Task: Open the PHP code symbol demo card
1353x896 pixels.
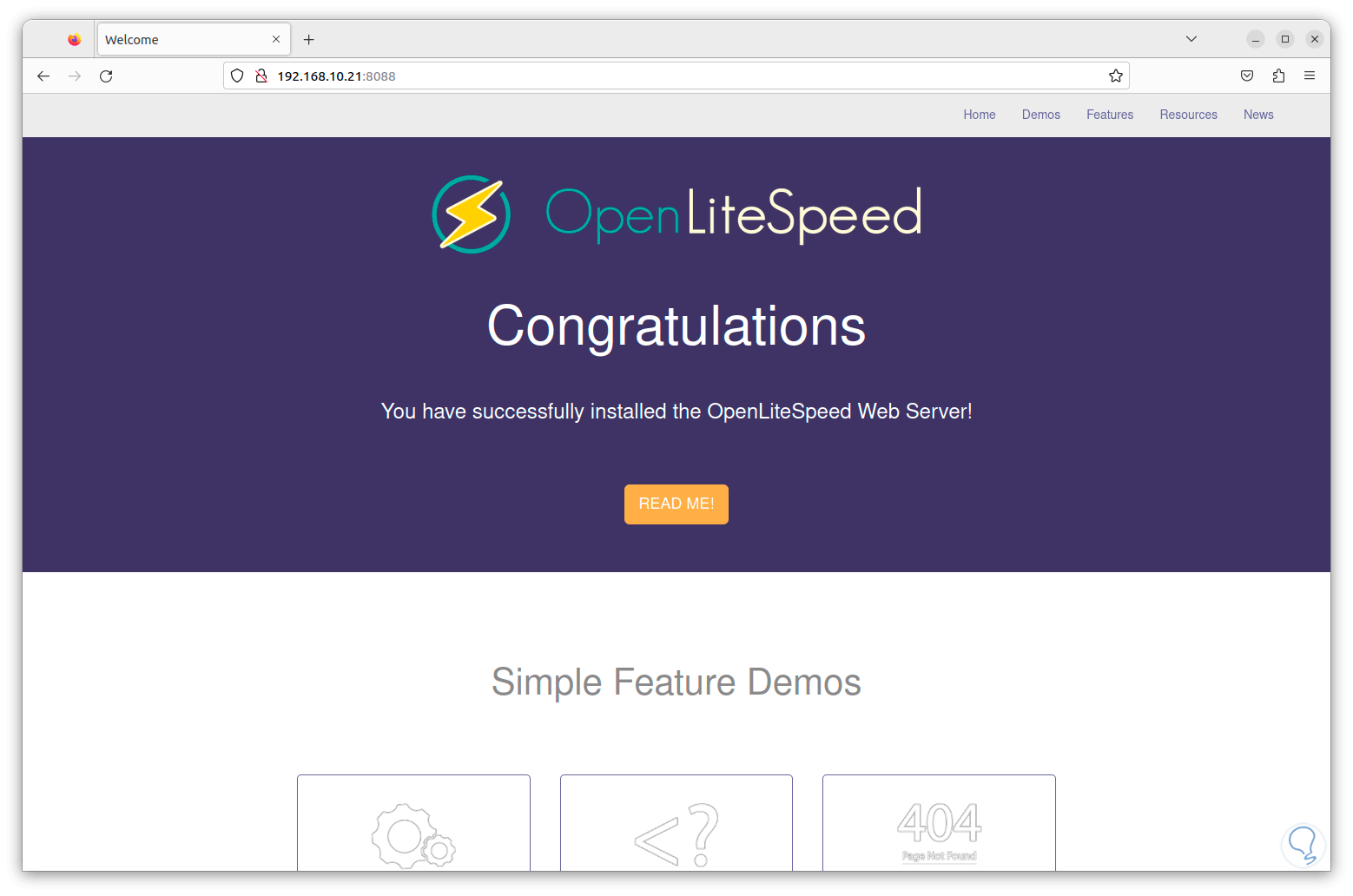Action: pyautogui.click(x=676, y=823)
